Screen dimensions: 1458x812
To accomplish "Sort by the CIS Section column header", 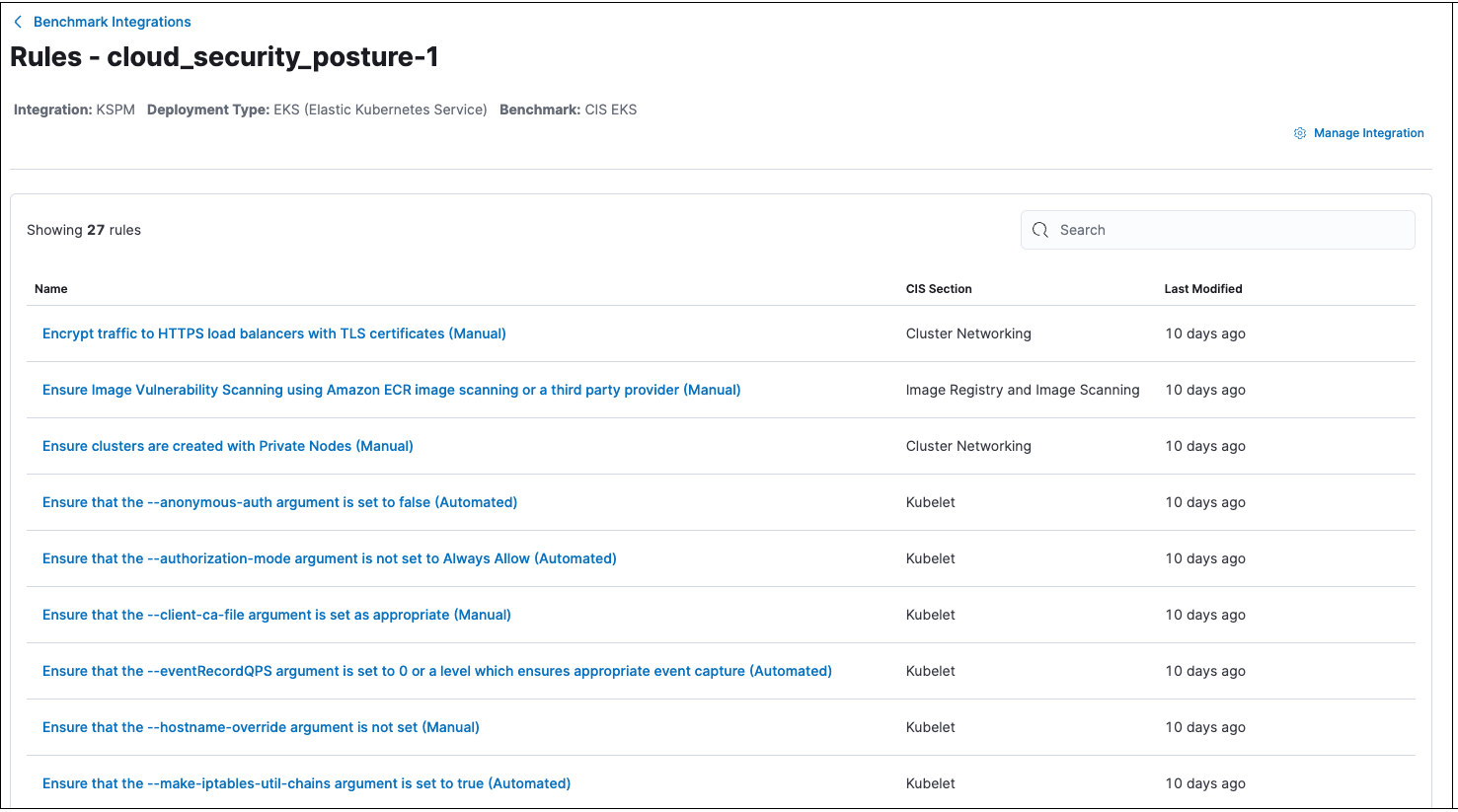I will click(x=938, y=288).
